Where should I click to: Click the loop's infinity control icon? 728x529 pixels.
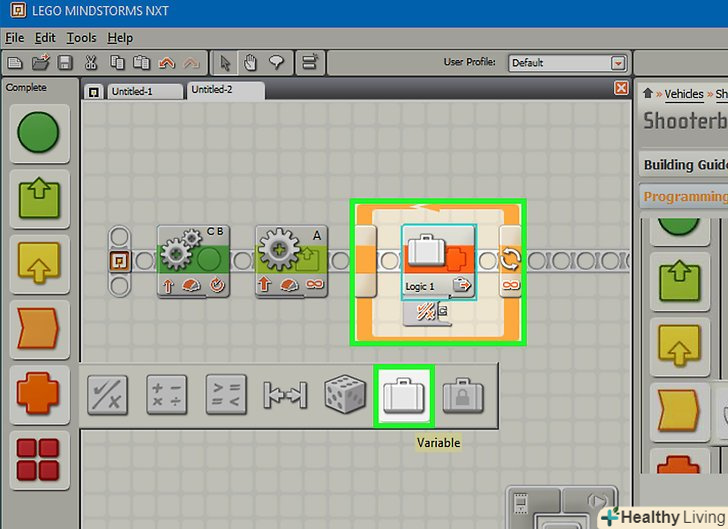[x=511, y=285]
